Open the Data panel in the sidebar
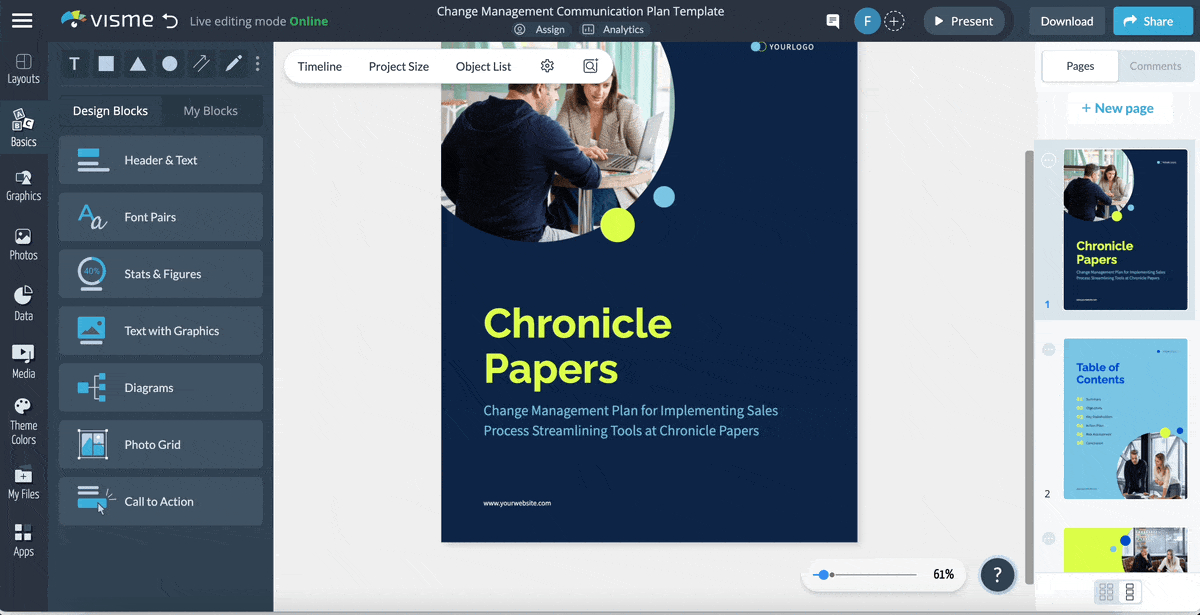 pyautogui.click(x=23, y=300)
